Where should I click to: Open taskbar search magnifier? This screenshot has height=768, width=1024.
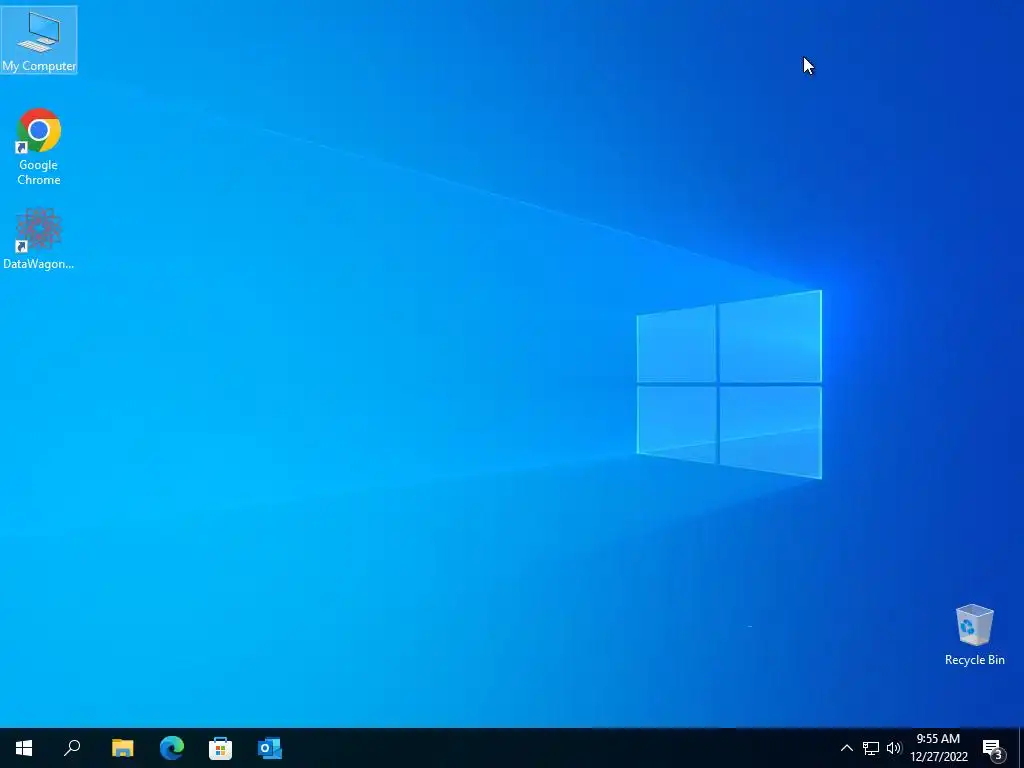(x=72, y=748)
